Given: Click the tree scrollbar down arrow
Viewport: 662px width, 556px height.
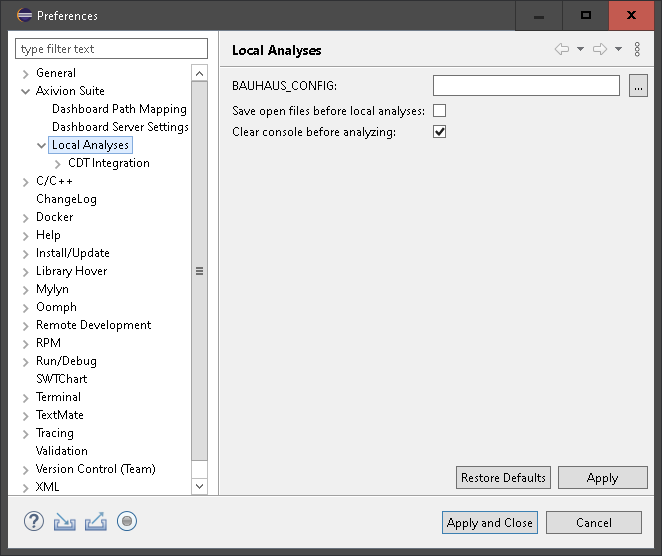Looking at the screenshot, I should (199, 486).
